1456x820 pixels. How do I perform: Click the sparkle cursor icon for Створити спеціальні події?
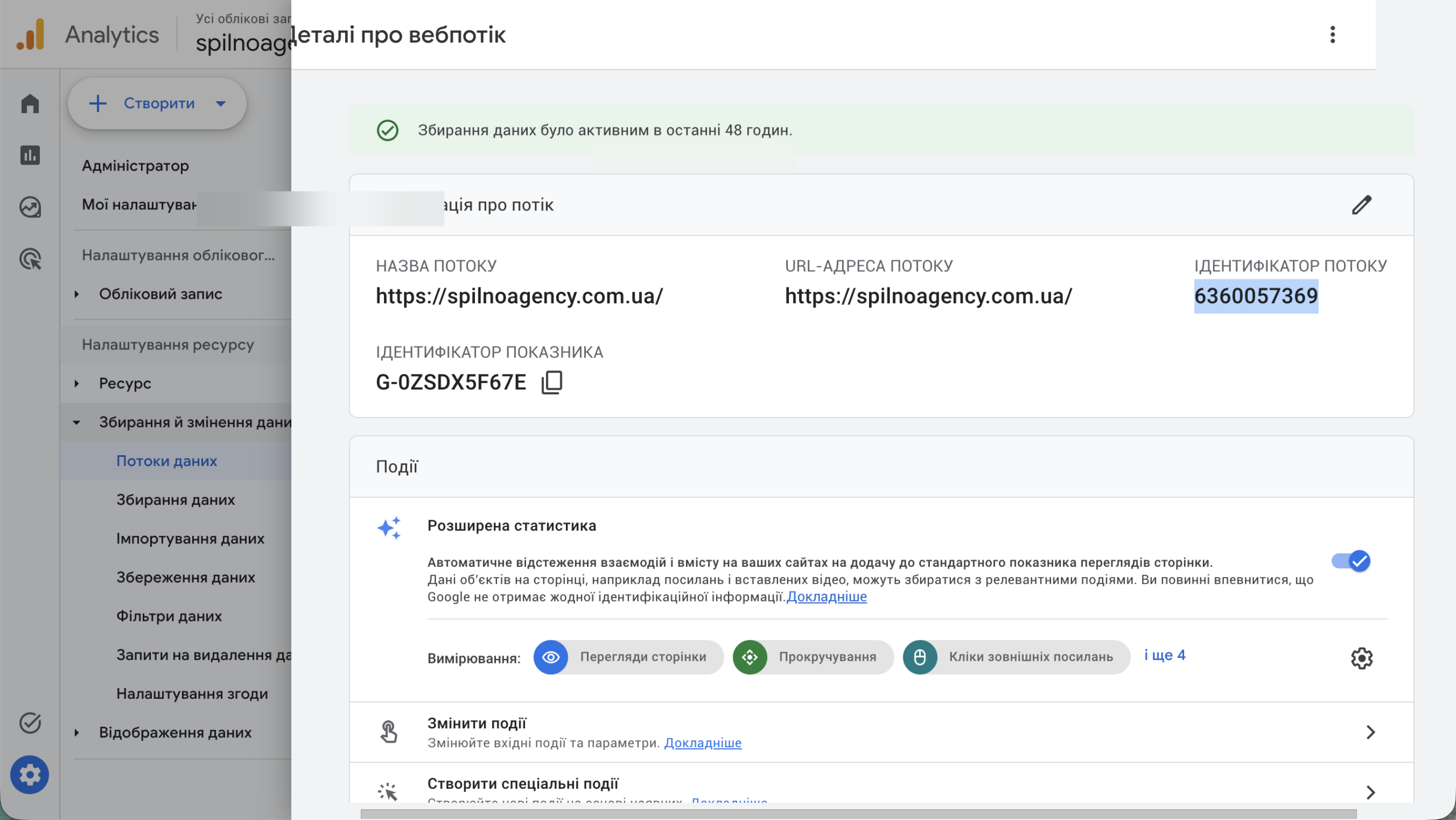tap(388, 792)
